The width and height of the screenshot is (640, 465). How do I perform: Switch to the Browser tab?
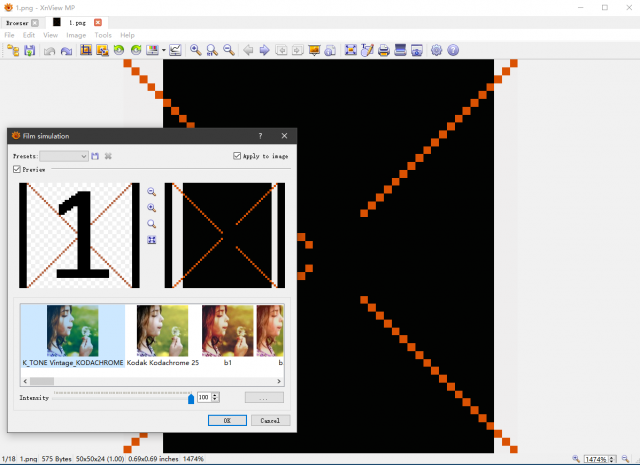pos(17,23)
